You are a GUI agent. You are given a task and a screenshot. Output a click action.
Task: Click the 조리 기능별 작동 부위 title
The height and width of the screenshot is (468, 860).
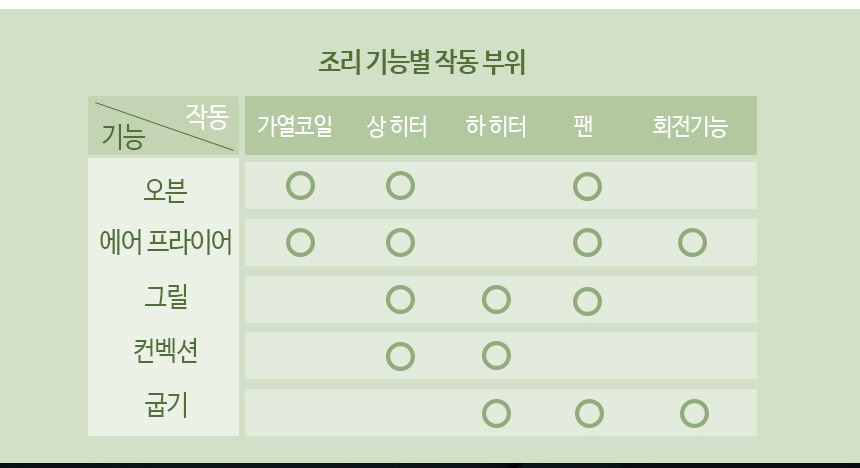coord(422,62)
